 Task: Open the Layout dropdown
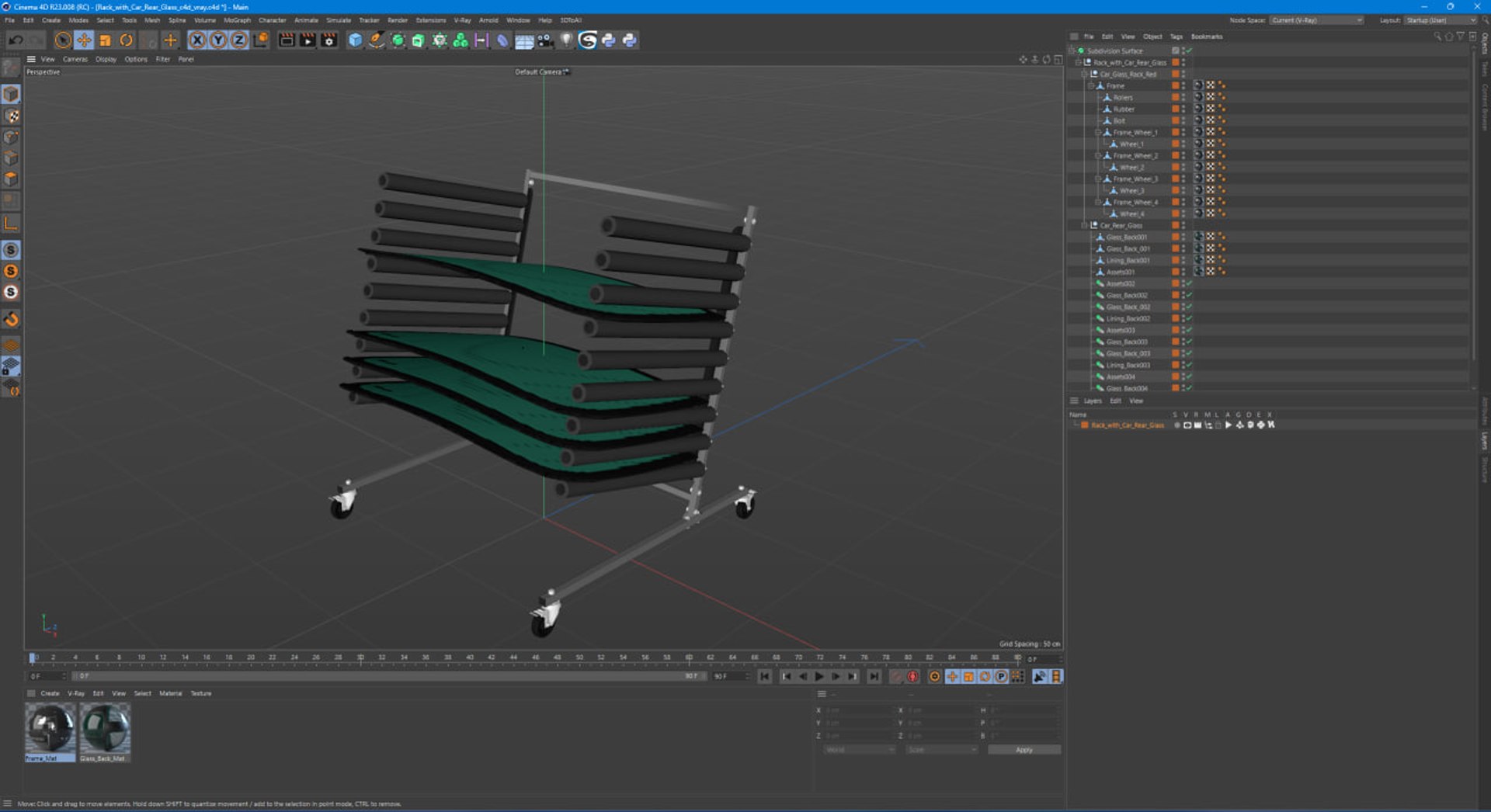(1440, 20)
